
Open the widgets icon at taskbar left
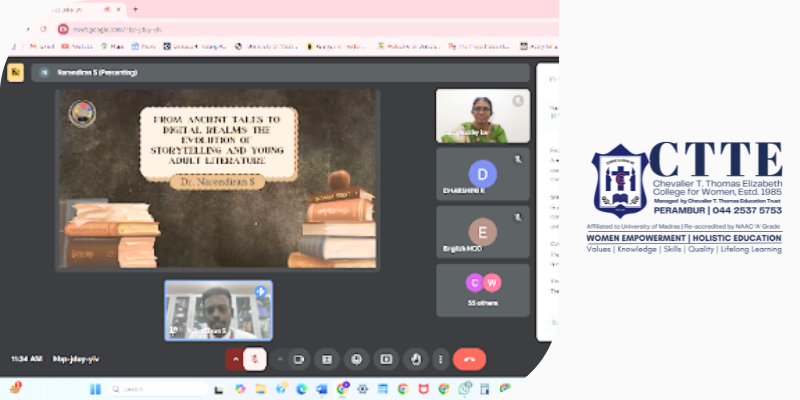[15, 388]
